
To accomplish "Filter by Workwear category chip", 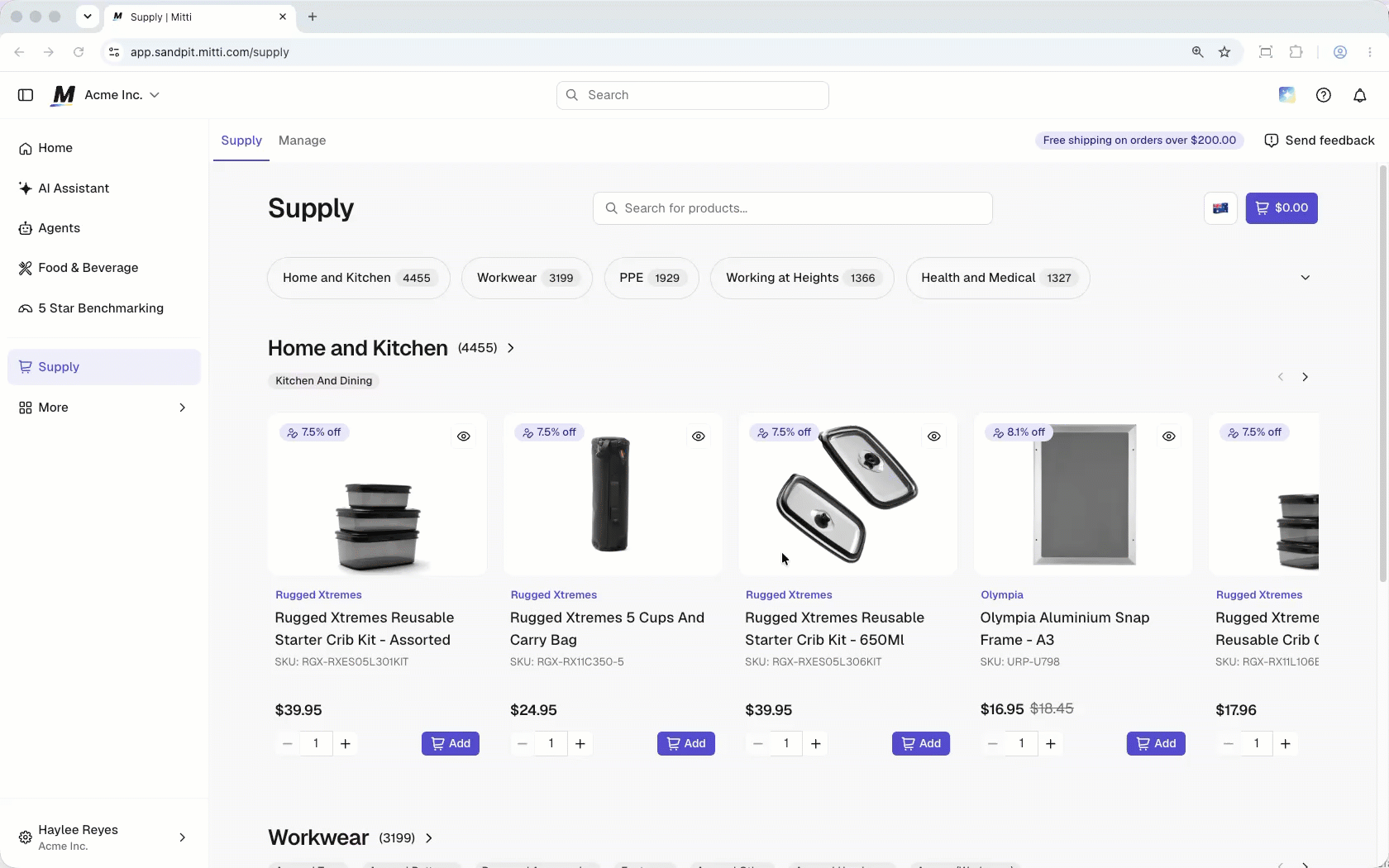I will tap(527, 278).
